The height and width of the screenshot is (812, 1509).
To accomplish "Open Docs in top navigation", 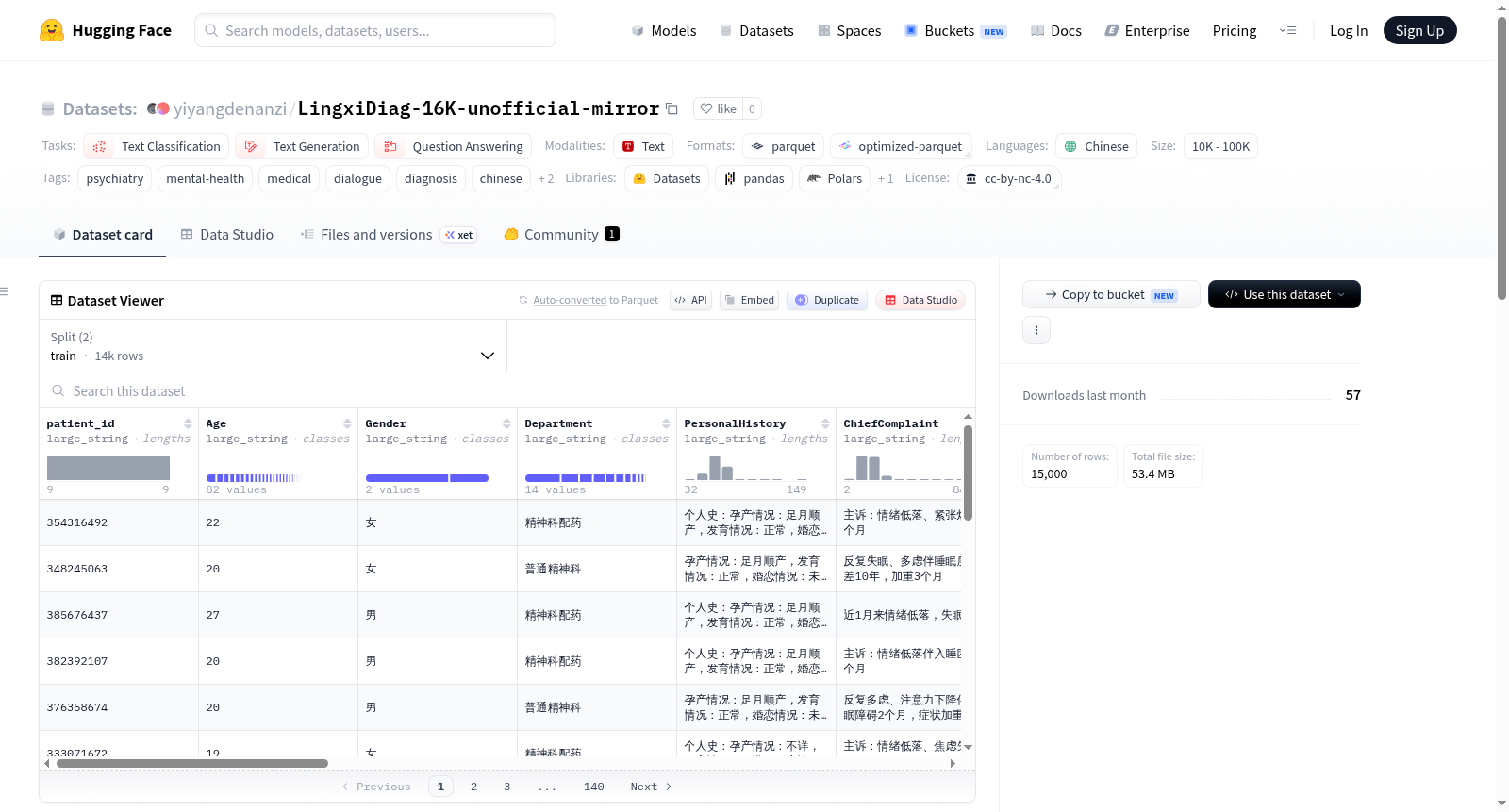I will coord(1056,30).
